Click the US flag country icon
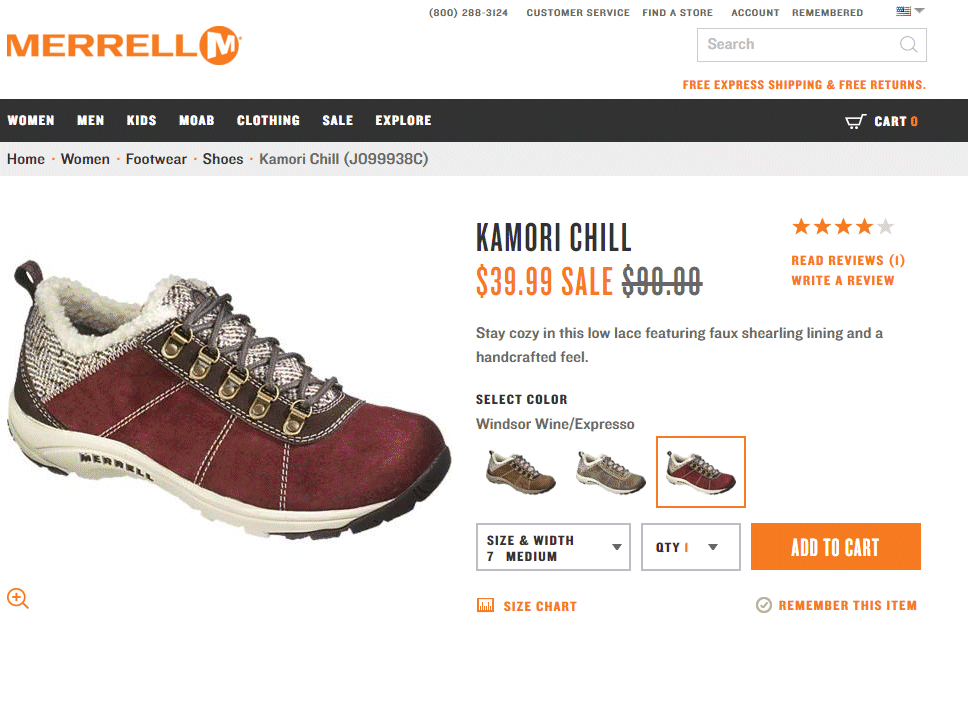Viewport: 968px width, 718px height. click(903, 10)
